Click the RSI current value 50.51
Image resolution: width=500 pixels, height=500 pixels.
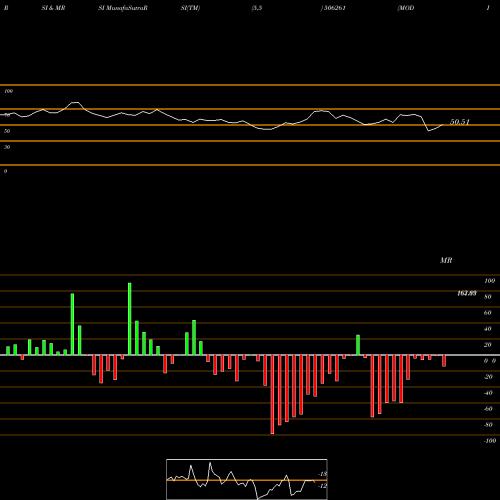coord(460,122)
